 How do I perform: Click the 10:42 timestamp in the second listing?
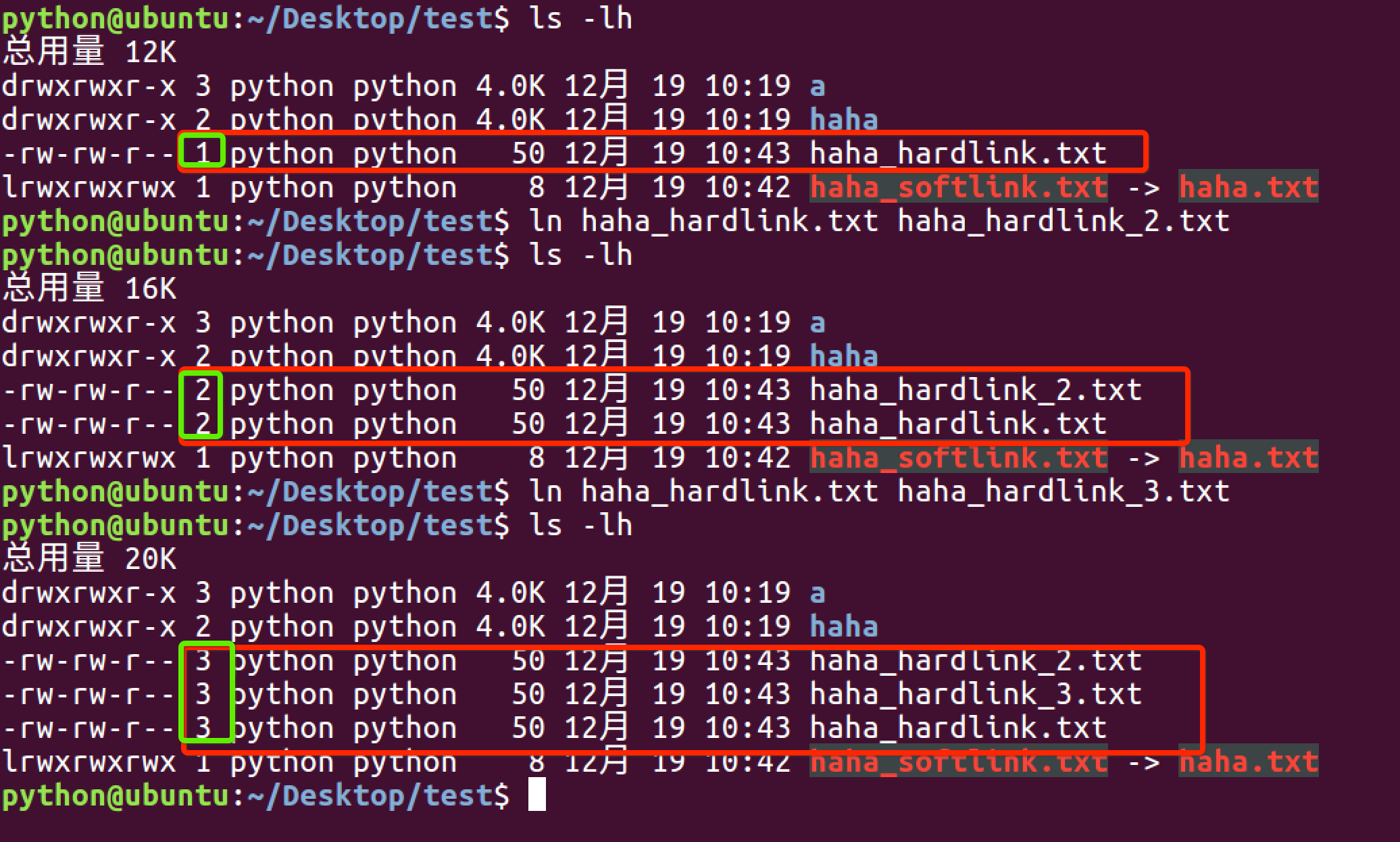(x=747, y=457)
